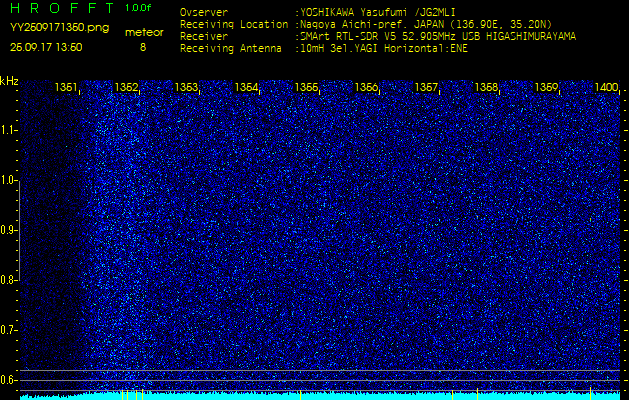629x400 pixels.
Task: Click the meteor count value 8
Action: click(143, 47)
